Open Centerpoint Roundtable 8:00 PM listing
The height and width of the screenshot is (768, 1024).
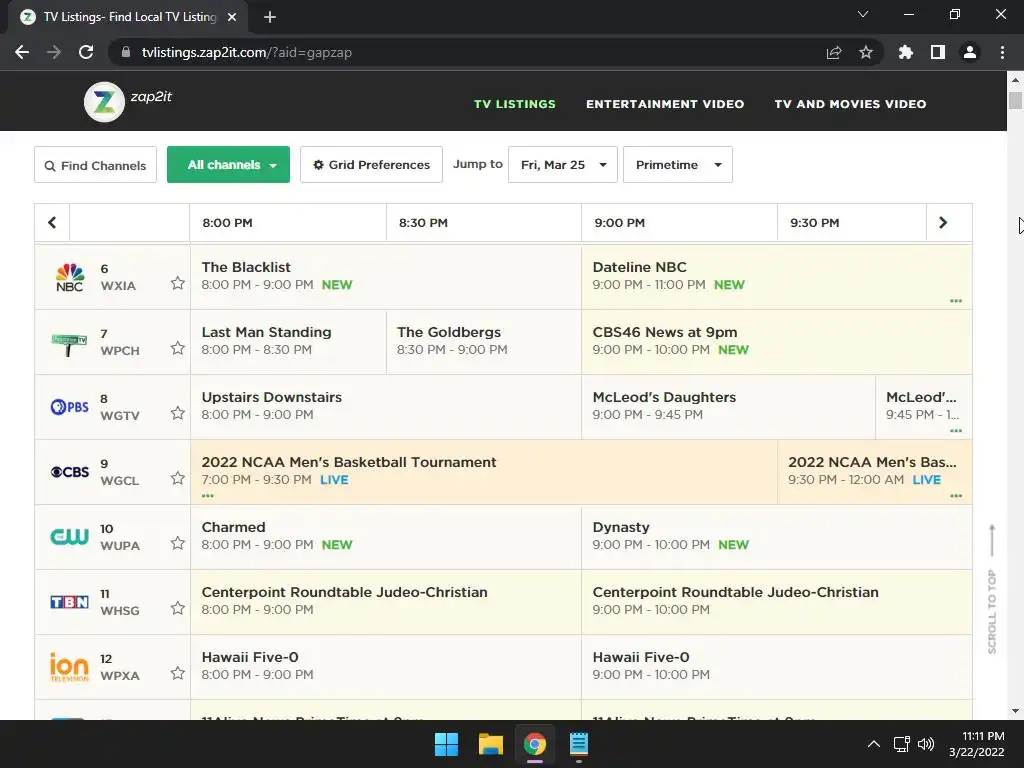click(386, 601)
